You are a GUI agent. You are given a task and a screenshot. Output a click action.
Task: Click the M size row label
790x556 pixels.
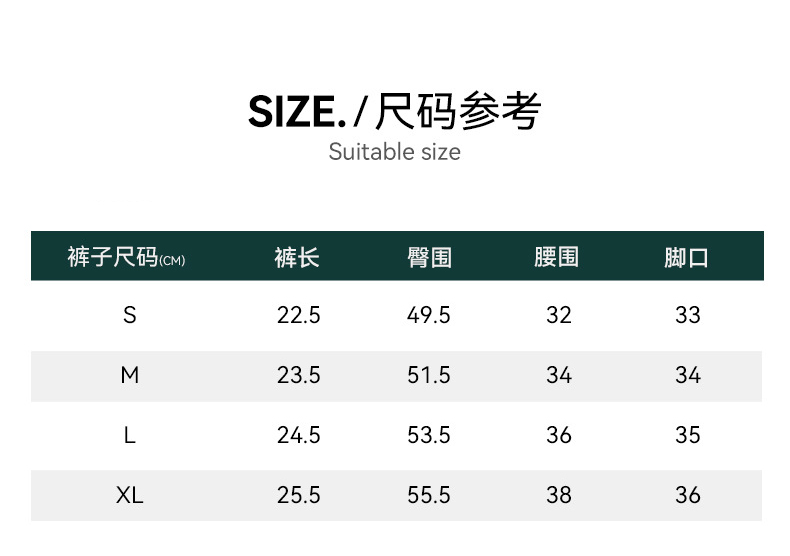coord(129,375)
